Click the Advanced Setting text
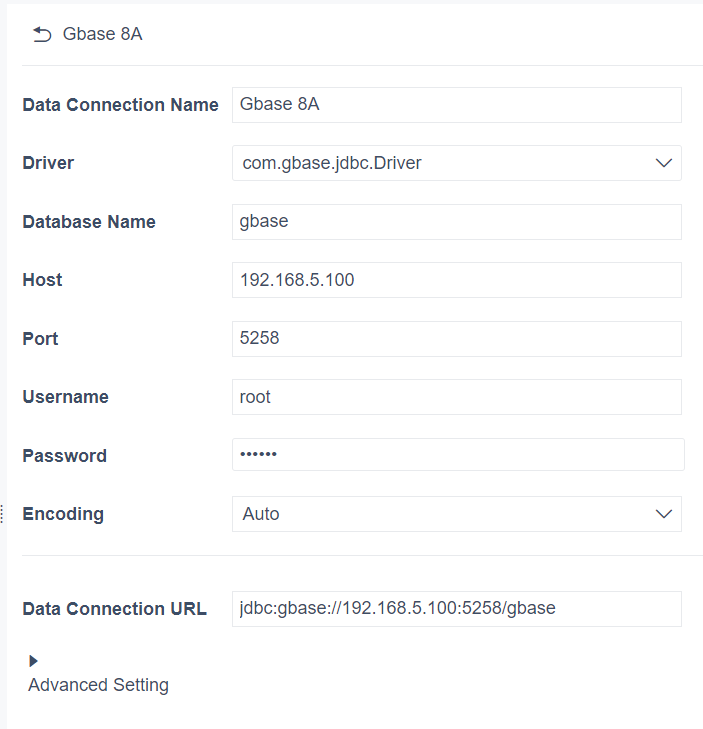 (98, 685)
